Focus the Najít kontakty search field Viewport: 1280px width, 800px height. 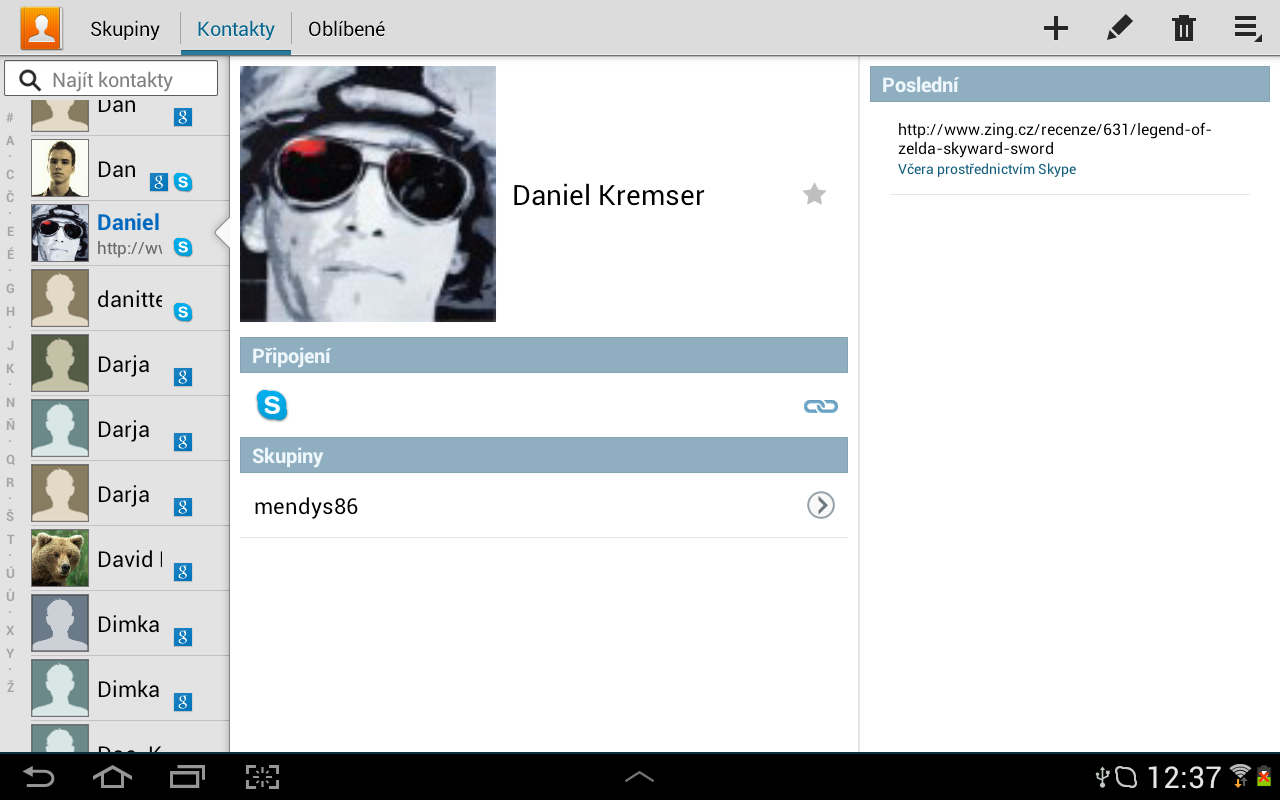point(111,79)
